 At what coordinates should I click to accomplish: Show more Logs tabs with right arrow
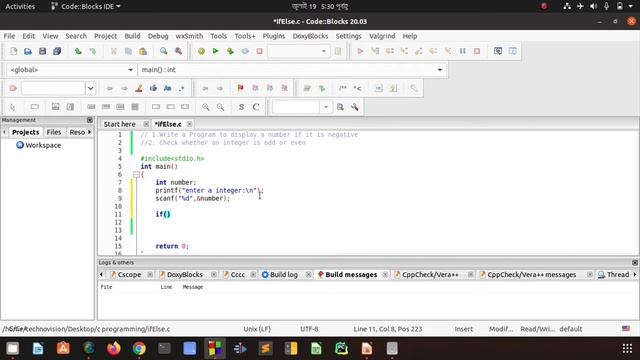coord(635,275)
